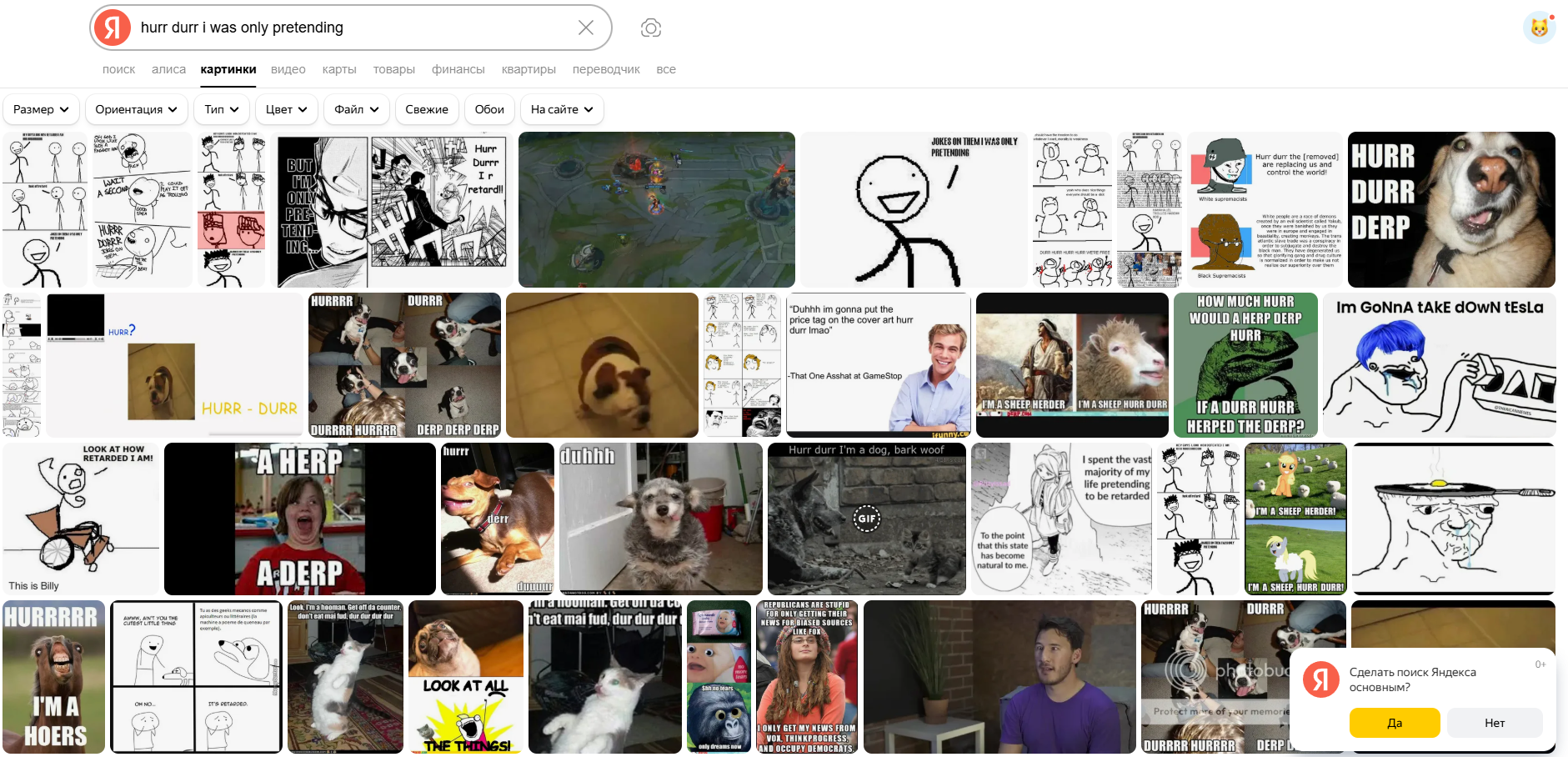Open the 'Jokes on them I was only pretending' stickman image
The width and height of the screenshot is (1568, 757).
[x=914, y=210]
